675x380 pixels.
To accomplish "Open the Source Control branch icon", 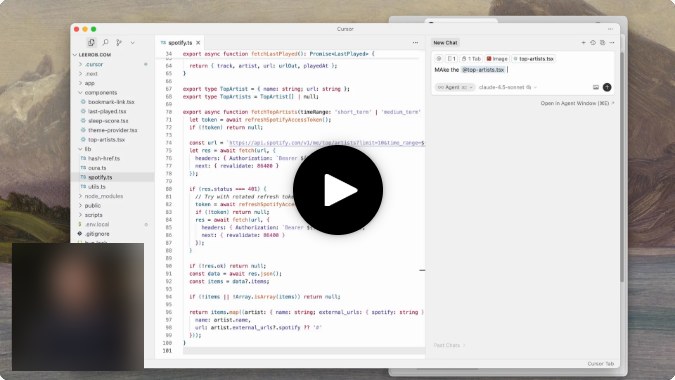I will tap(119, 43).
